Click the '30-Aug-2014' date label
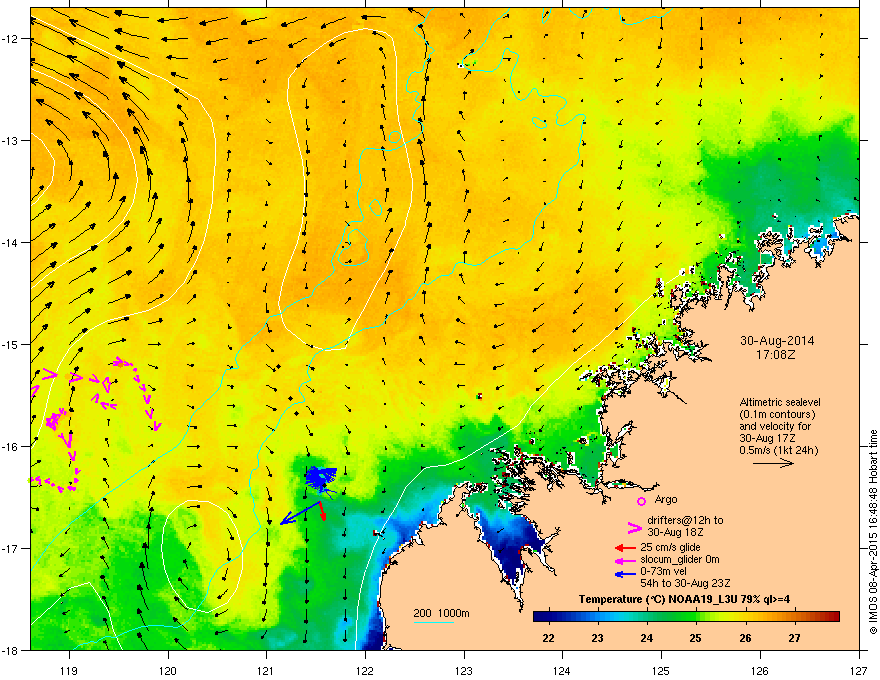The width and height of the screenshot is (880, 680). 777,341
